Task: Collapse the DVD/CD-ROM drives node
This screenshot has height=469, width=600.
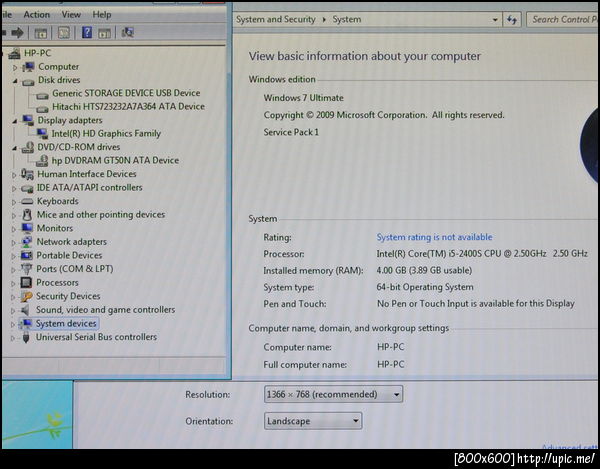Action: pos(14,148)
